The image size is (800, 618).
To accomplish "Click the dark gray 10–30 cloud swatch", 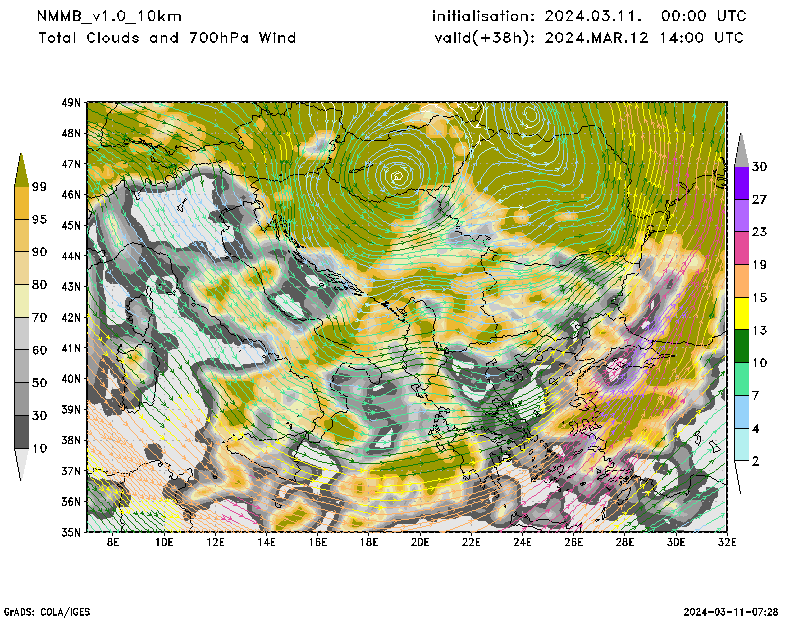I will click(x=22, y=431).
